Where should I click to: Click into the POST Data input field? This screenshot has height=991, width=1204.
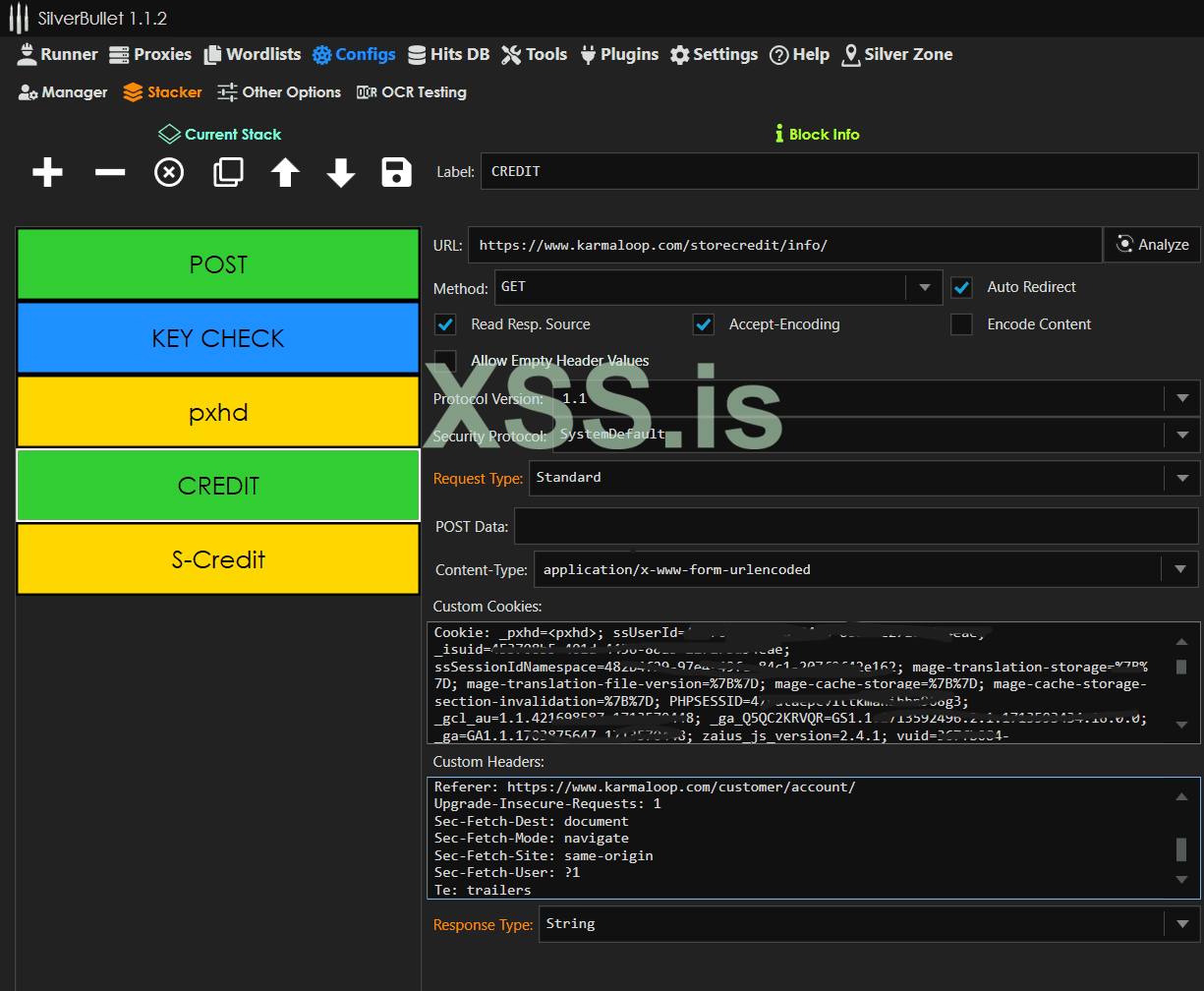855,527
